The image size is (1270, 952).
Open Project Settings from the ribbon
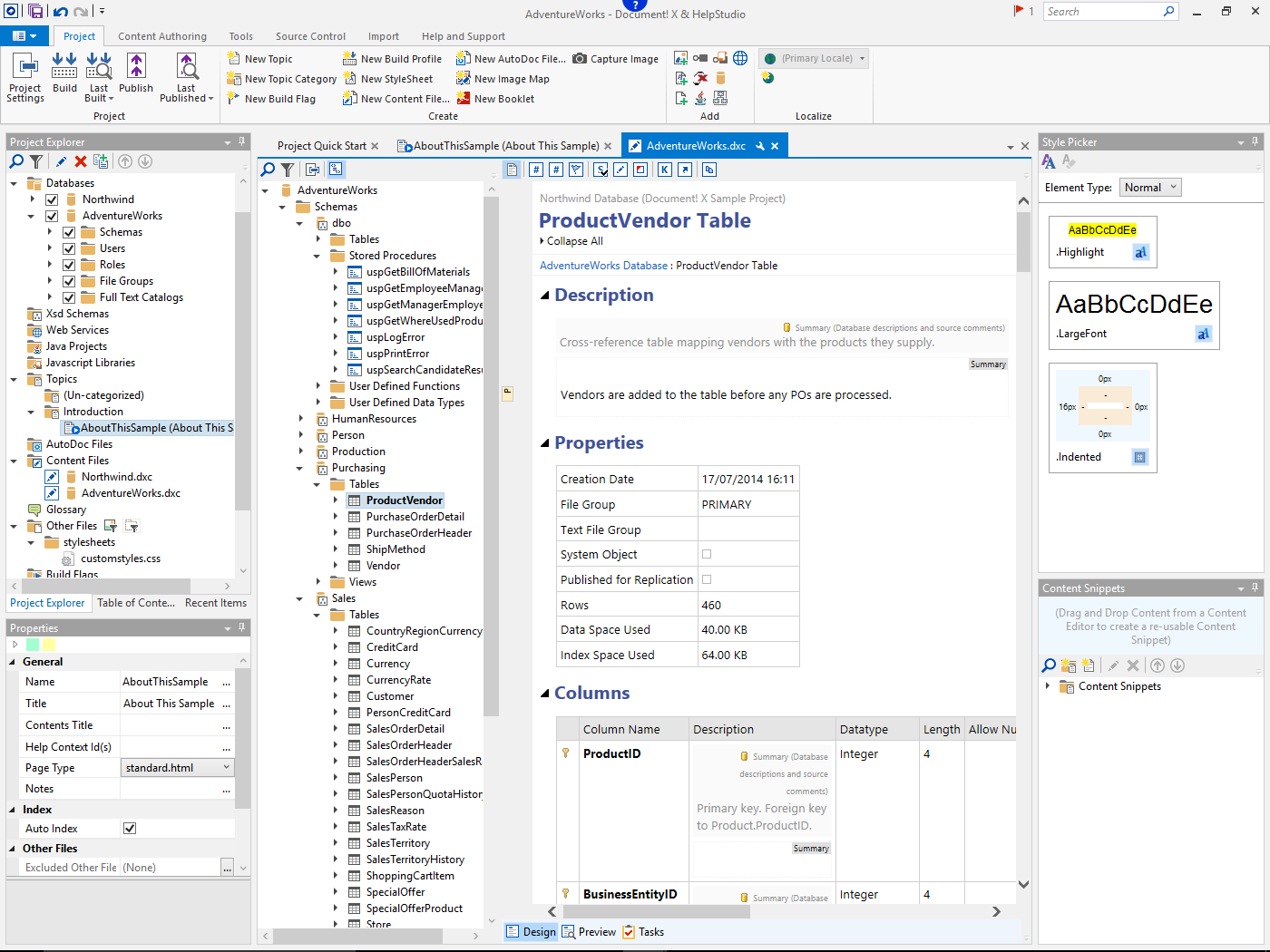click(x=25, y=78)
